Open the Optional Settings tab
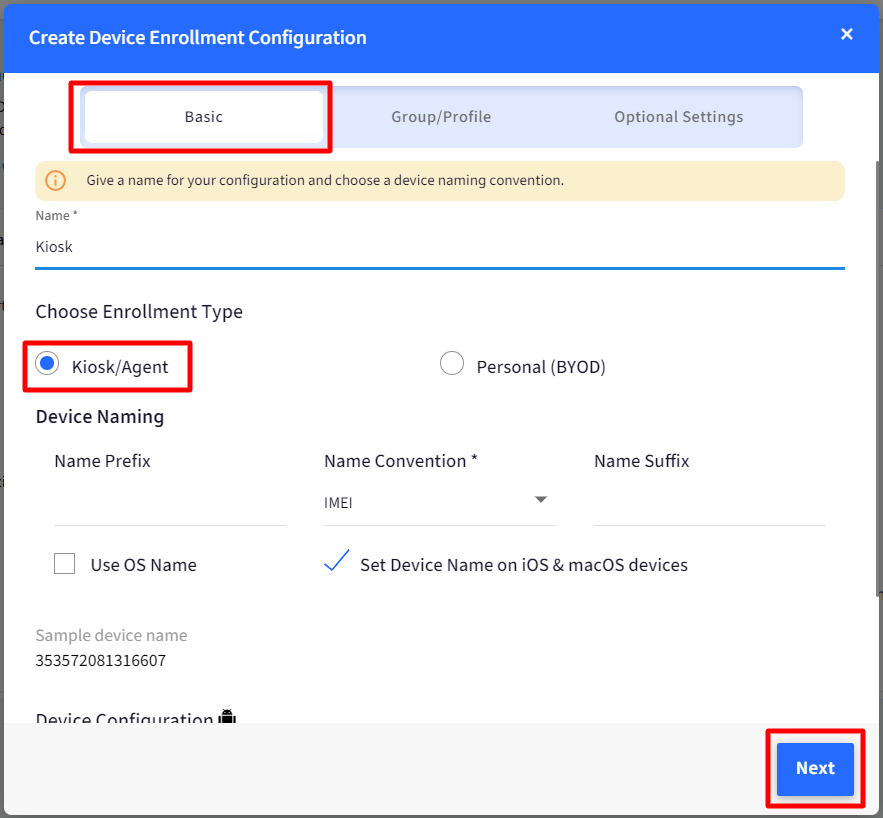The height and width of the screenshot is (818, 883). (x=679, y=117)
